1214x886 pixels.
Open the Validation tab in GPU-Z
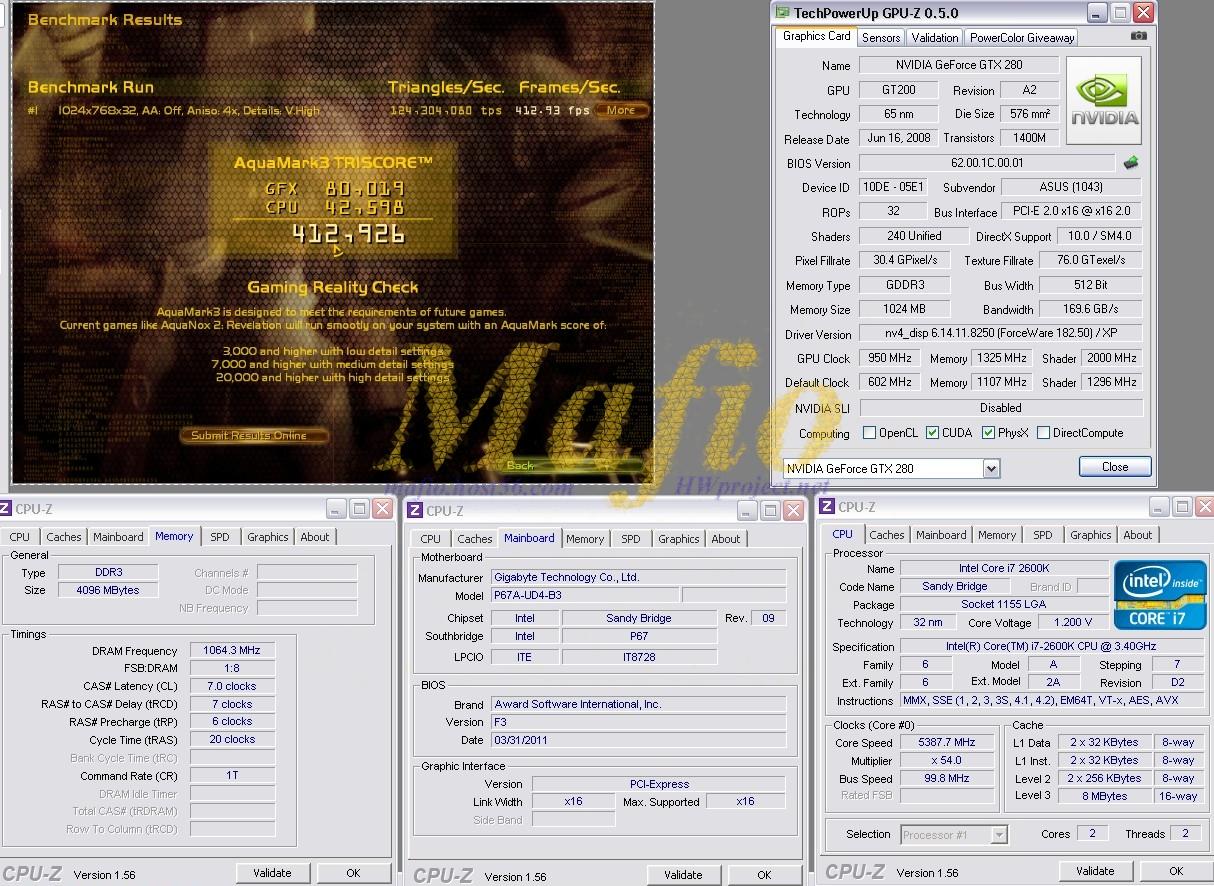tap(935, 37)
